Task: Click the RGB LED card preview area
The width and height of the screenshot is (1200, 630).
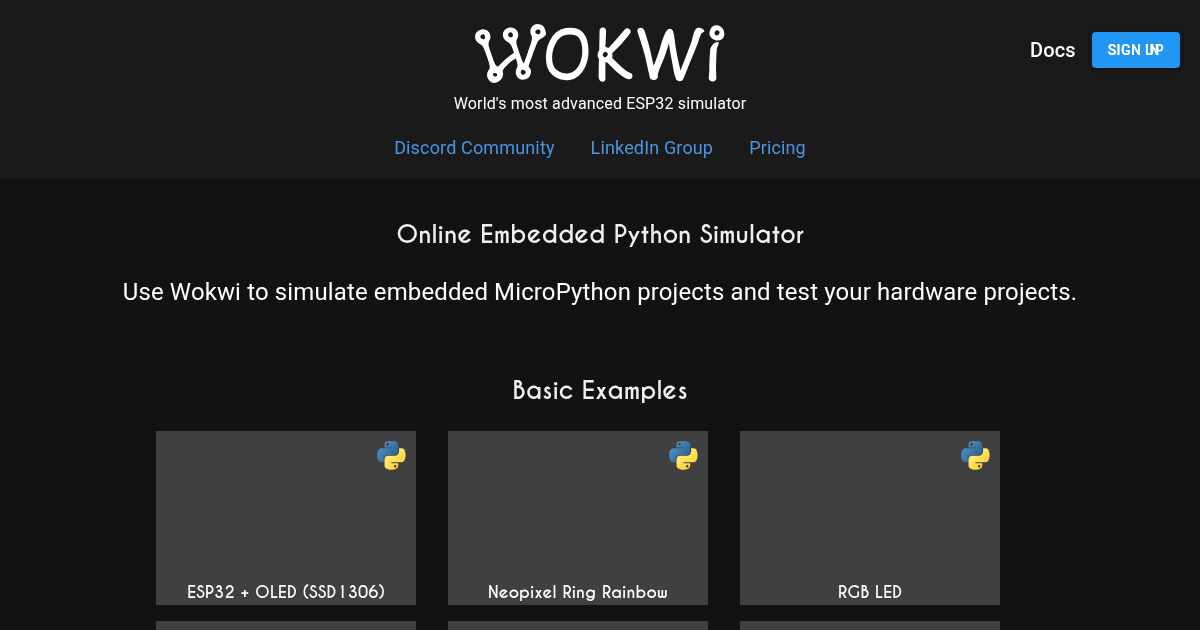Action: tap(870, 510)
